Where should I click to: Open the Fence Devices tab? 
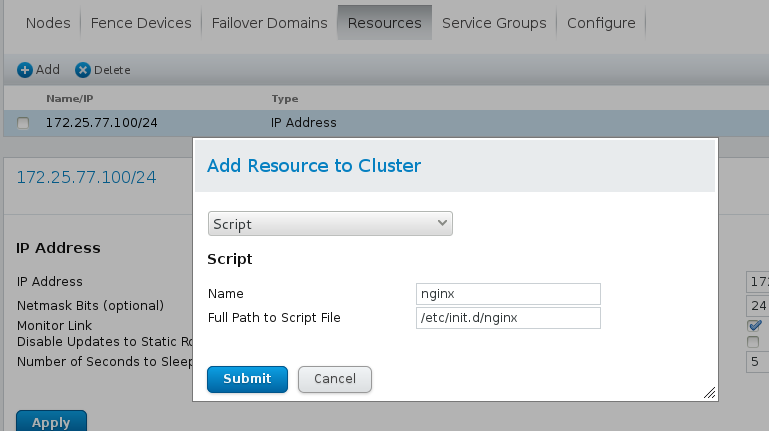click(x=141, y=23)
